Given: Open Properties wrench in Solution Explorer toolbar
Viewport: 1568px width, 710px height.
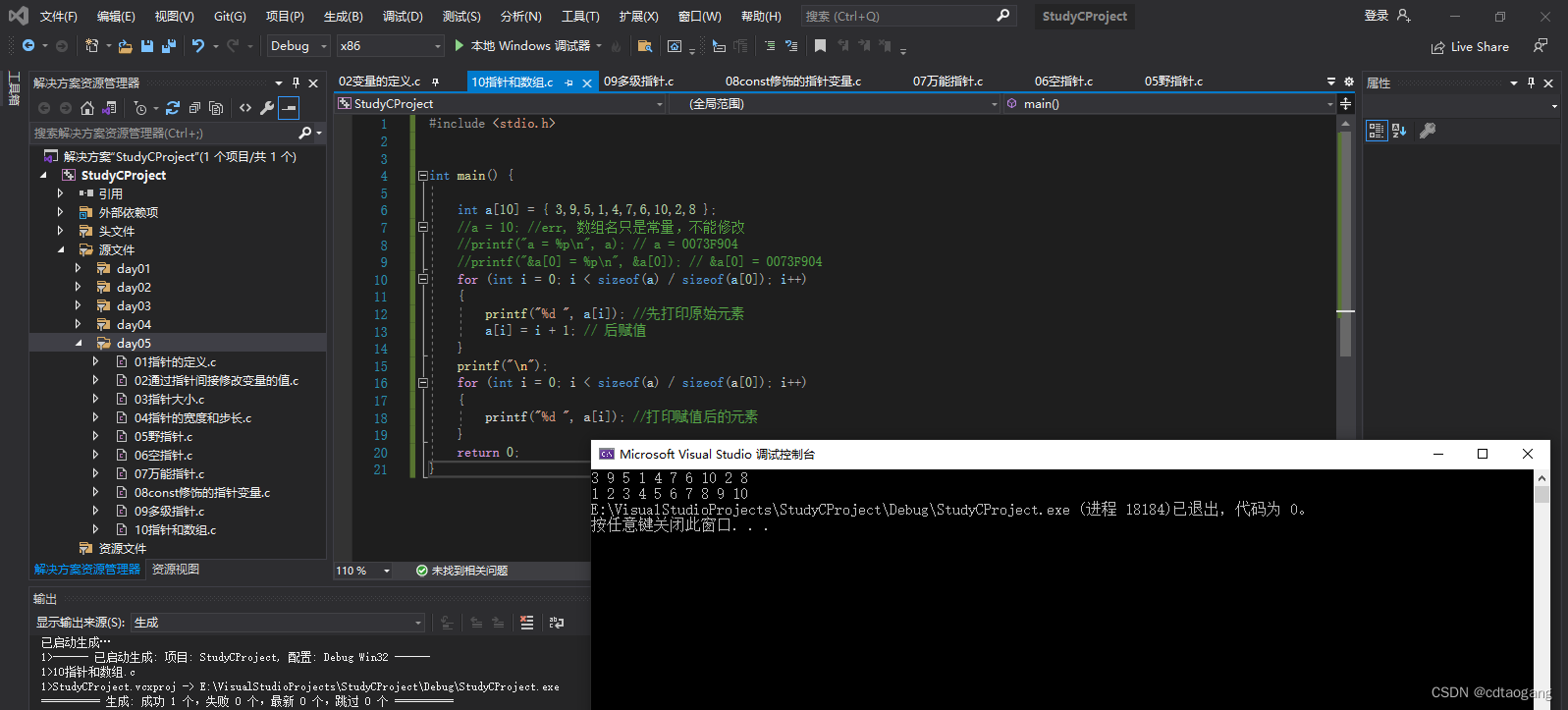Looking at the screenshot, I should (267, 108).
